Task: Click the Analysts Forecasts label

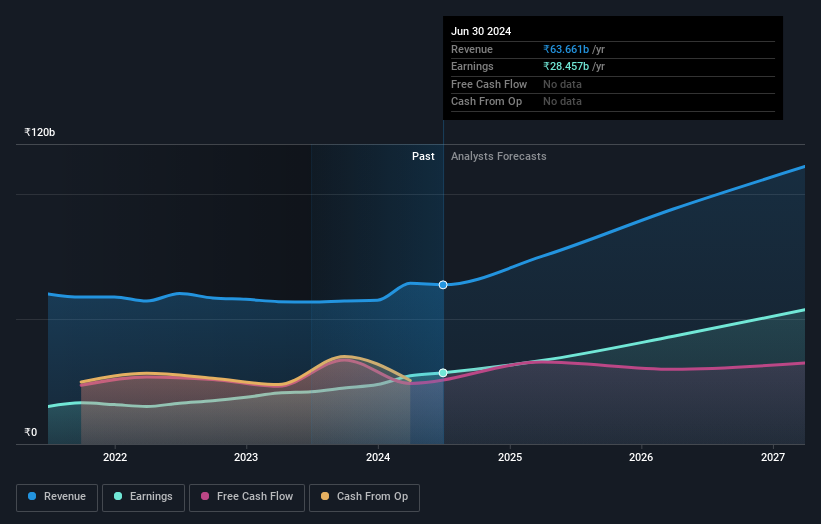Action: pos(498,157)
